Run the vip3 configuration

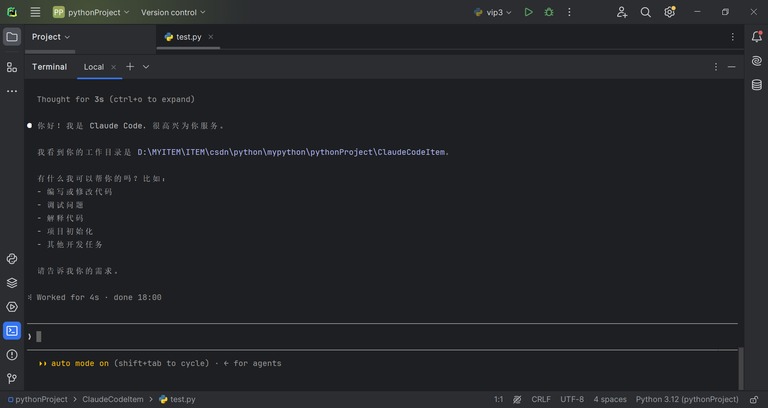528,12
